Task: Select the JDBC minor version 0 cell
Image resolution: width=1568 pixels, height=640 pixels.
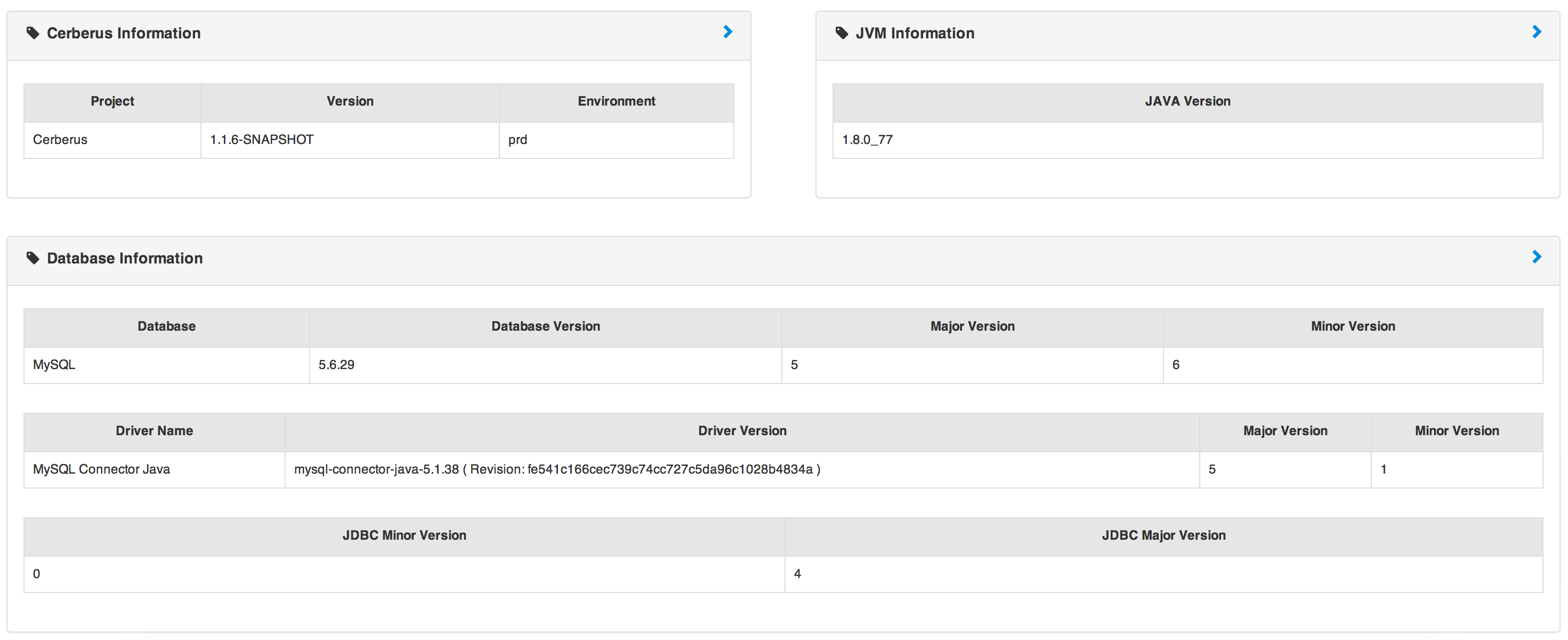Action: (x=404, y=574)
